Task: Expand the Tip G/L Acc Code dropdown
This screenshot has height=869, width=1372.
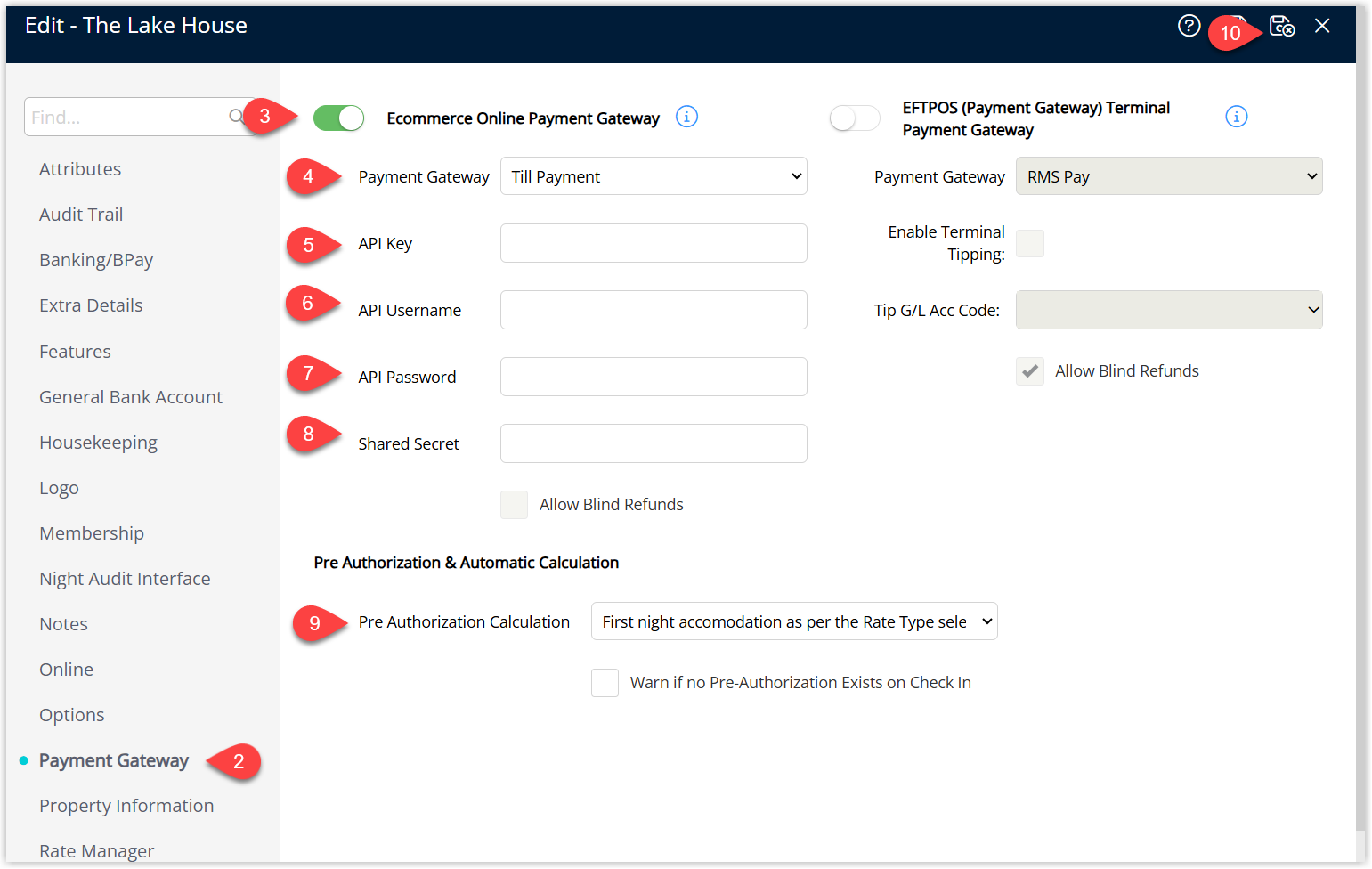Action: pyautogui.click(x=1169, y=310)
